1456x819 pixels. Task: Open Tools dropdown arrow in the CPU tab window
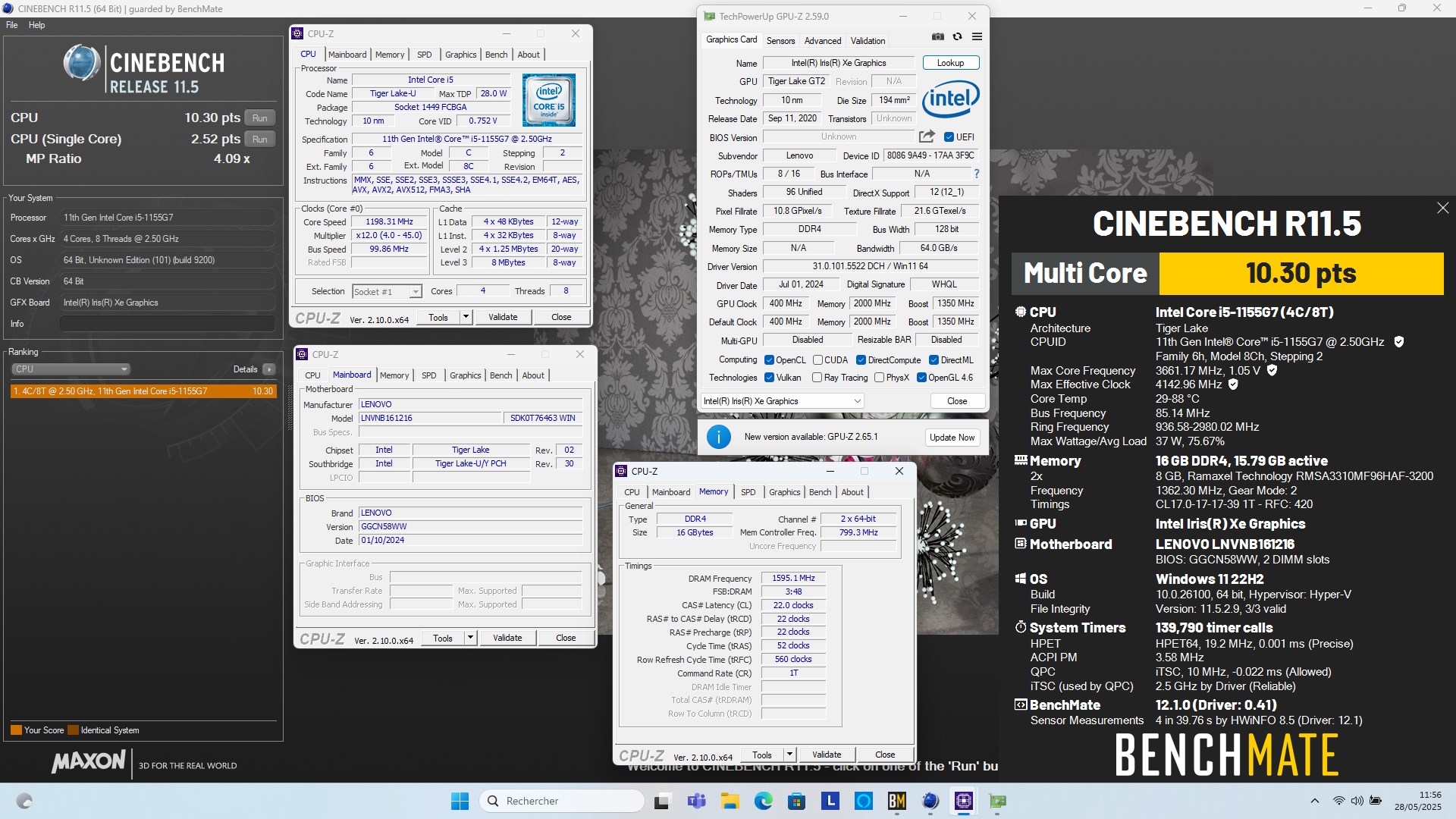coord(466,317)
